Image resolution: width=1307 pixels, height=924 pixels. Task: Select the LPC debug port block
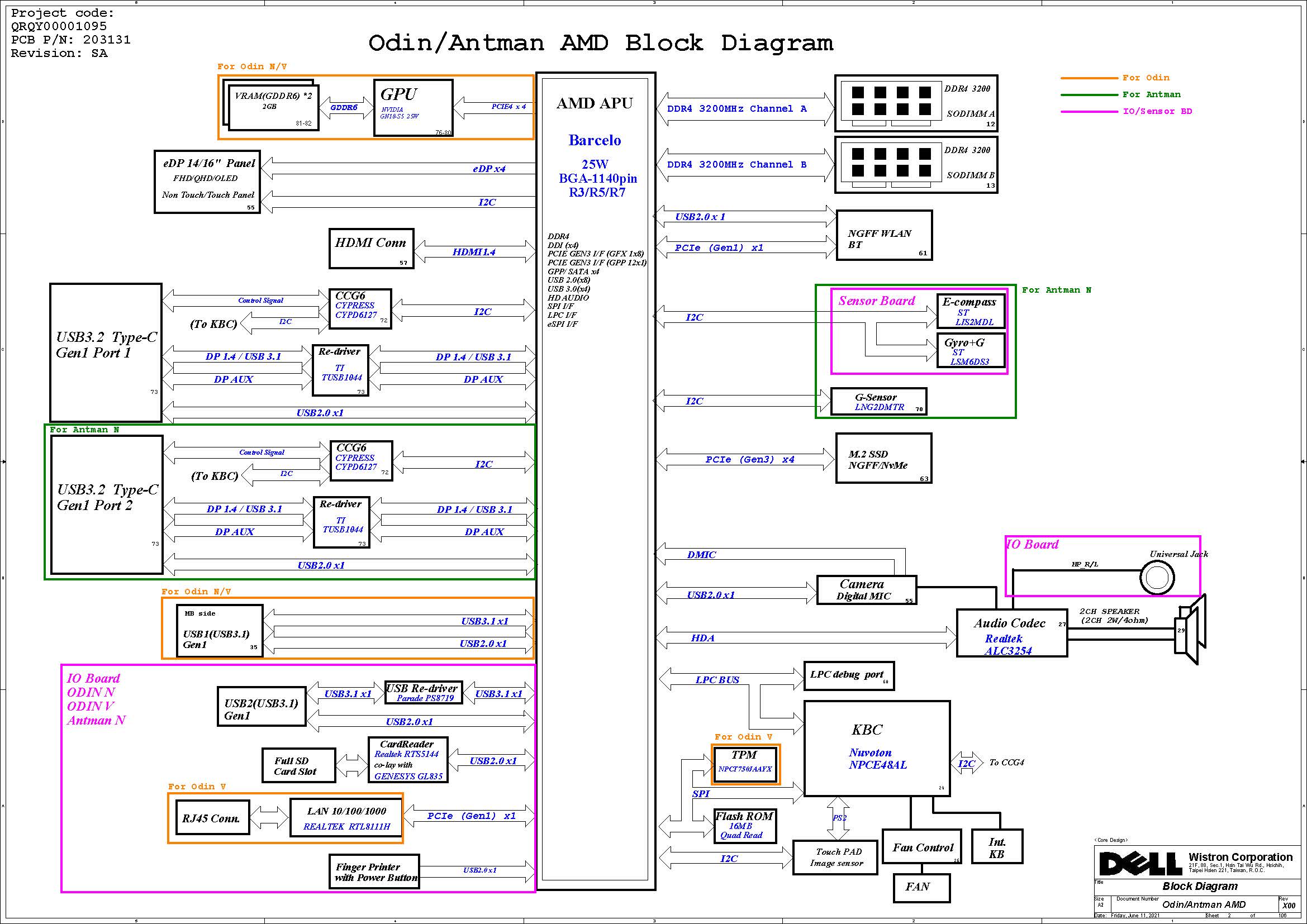[x=849, y=676]
